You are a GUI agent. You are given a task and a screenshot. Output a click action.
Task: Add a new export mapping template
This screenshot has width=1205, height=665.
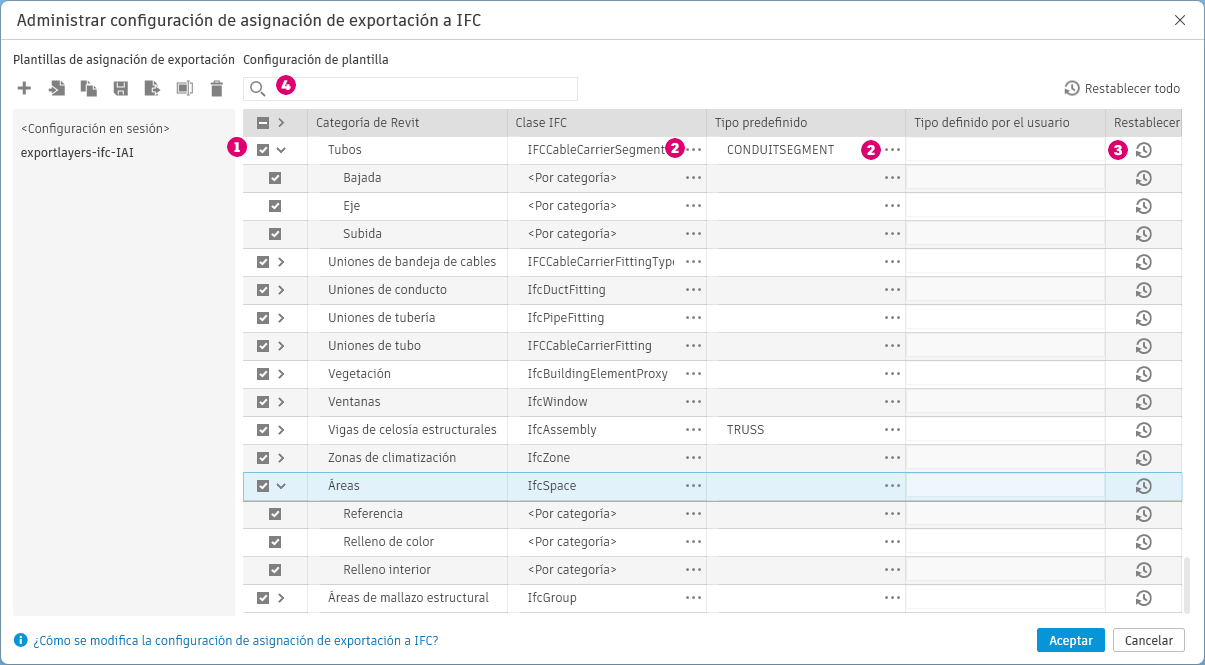pos(25,89)
